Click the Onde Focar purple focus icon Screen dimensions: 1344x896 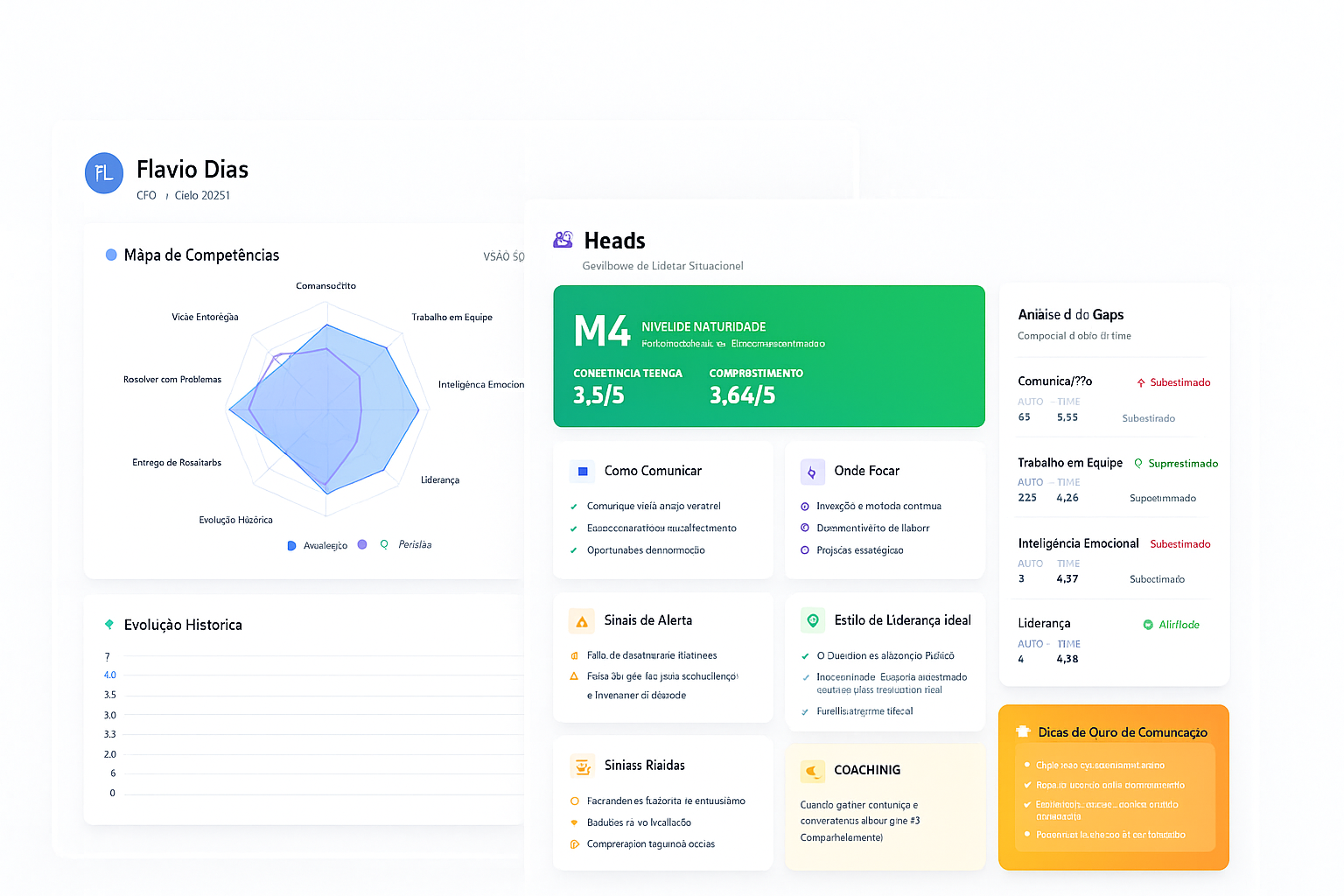pos(812,471)
